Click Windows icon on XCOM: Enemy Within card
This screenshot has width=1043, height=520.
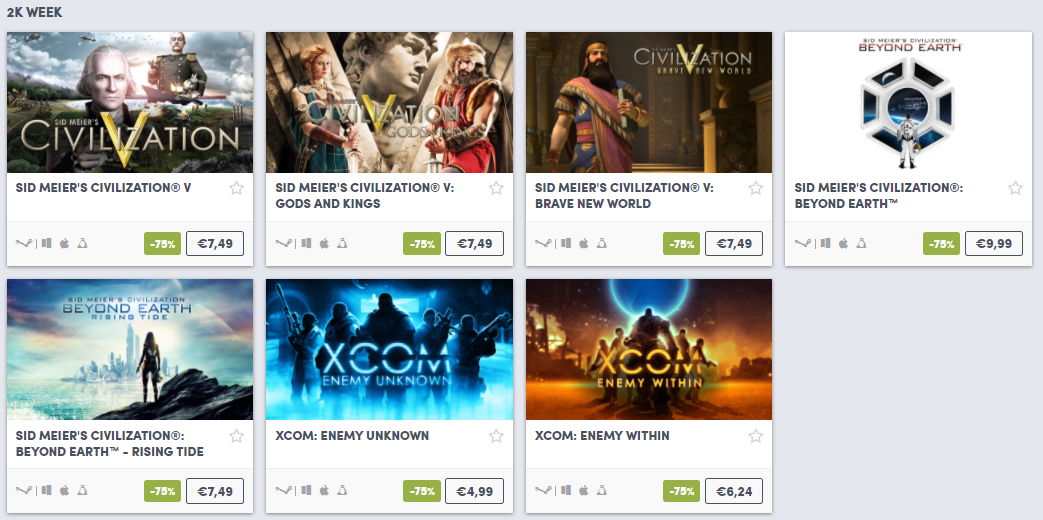click(566, 491)
